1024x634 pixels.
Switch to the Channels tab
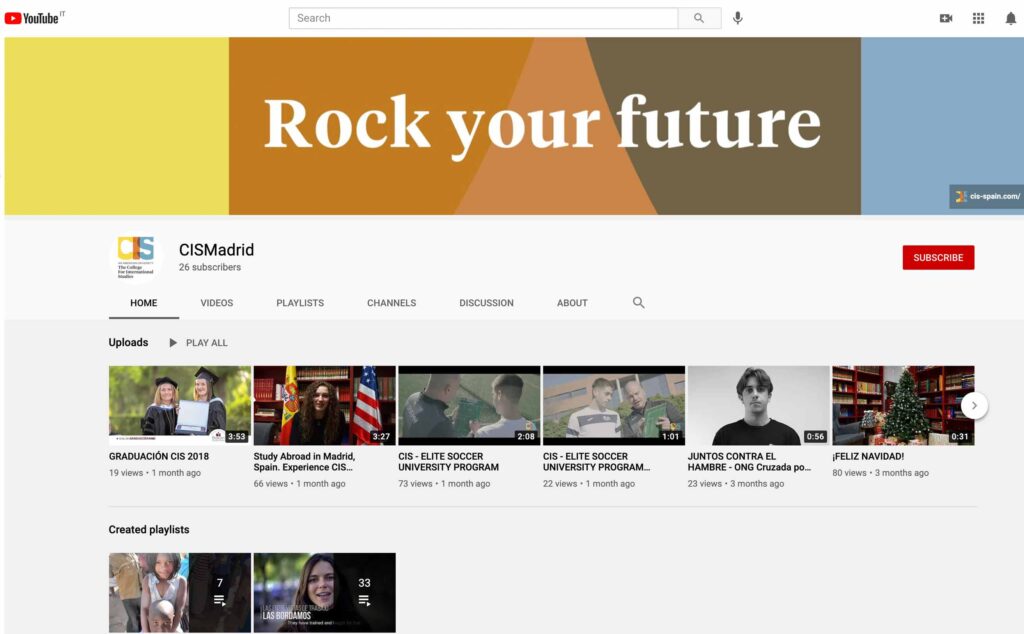pos(391,303)
